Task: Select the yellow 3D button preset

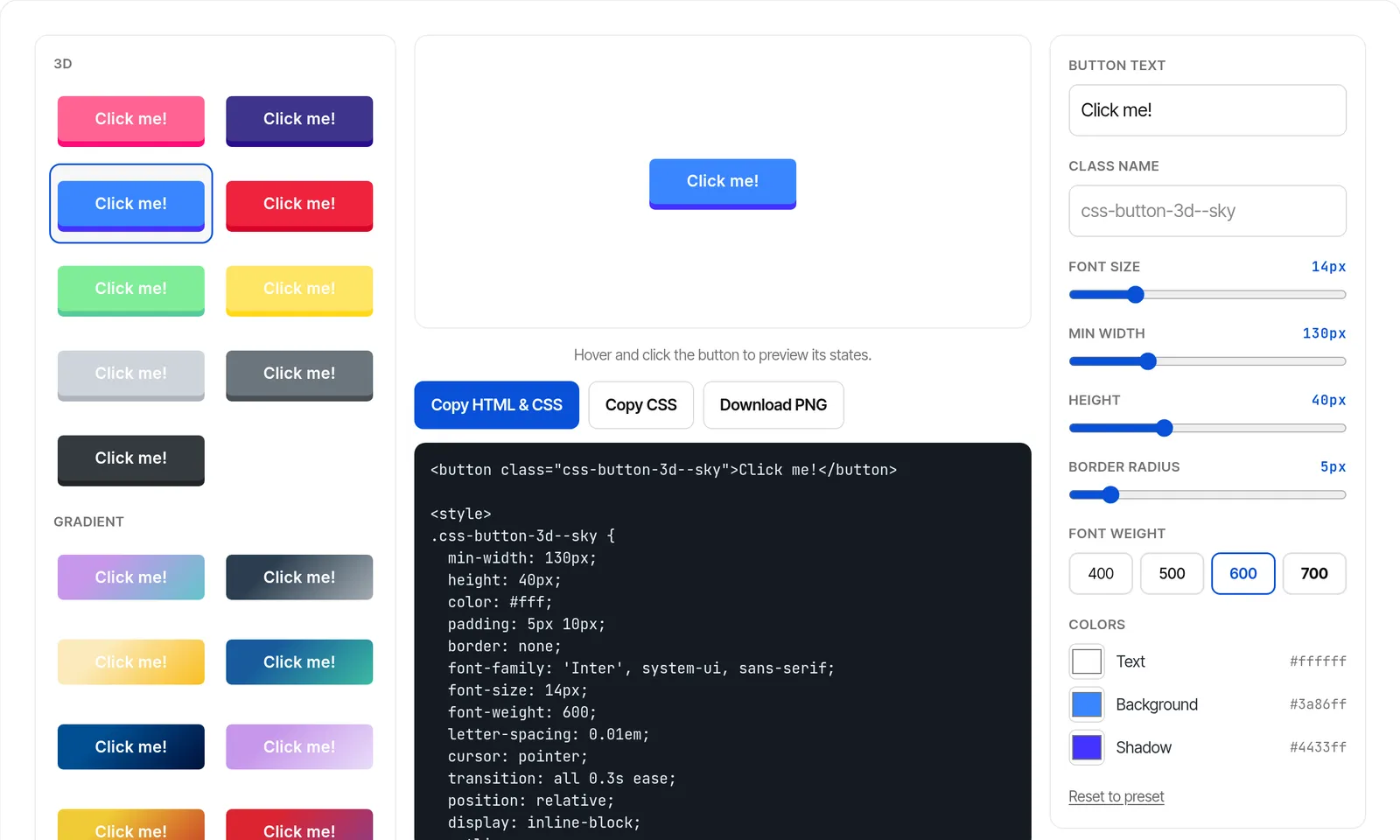Action: click(x=299, y=290)
